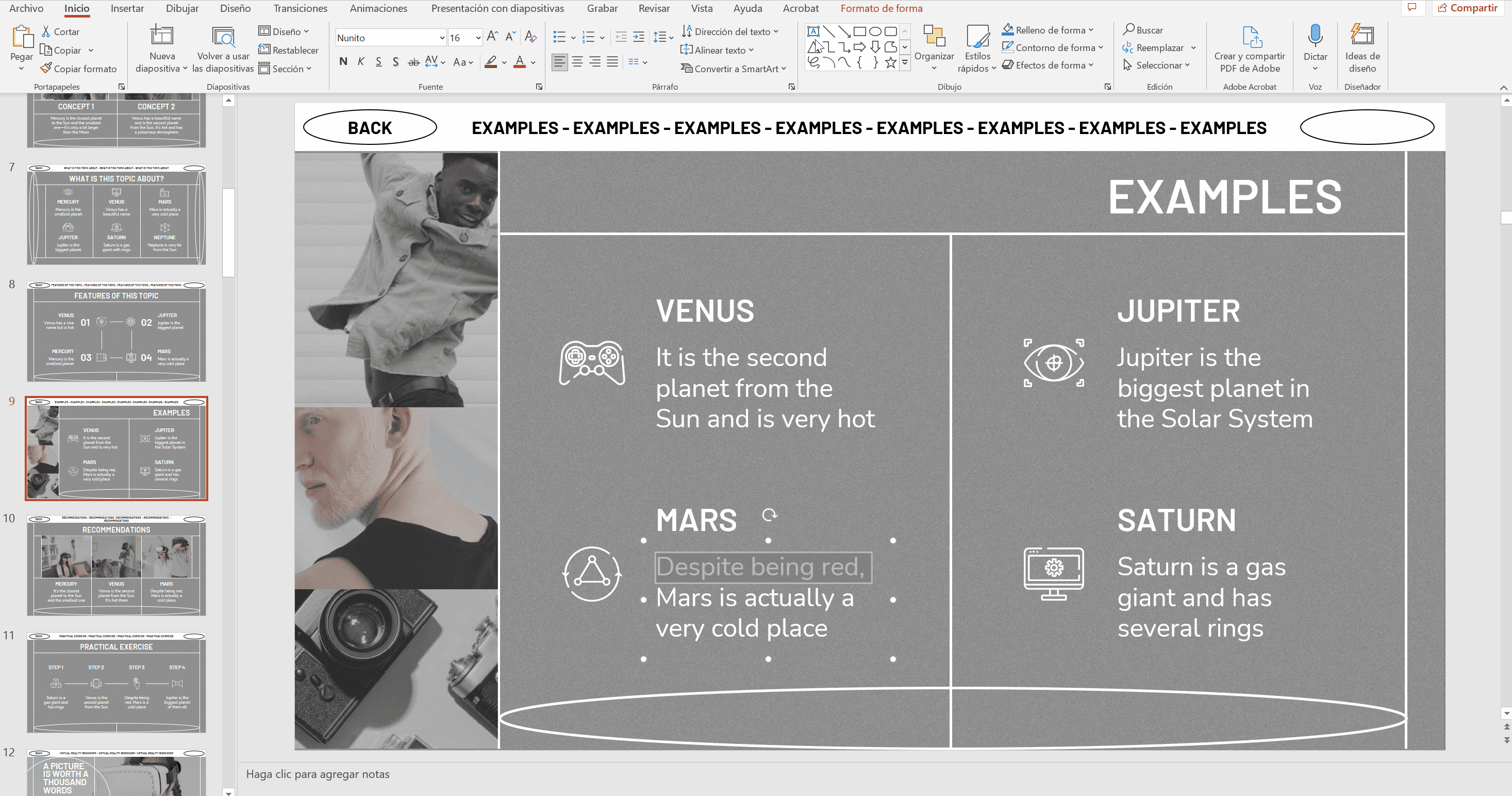Viewport: 1512px width, 796px height.
Task: Click Convertir a SmartArt
Action: (x=734, y=69)
